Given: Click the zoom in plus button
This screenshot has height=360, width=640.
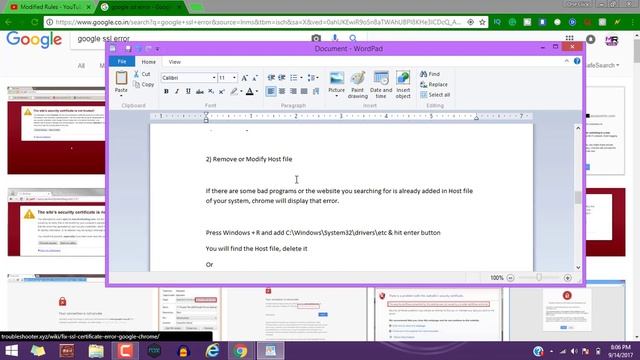Looking at the screenshot, I should [567, 278].
